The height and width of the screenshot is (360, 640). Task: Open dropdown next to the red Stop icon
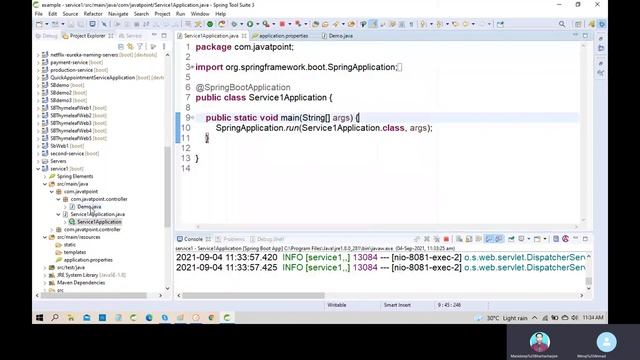click(289, 24)
